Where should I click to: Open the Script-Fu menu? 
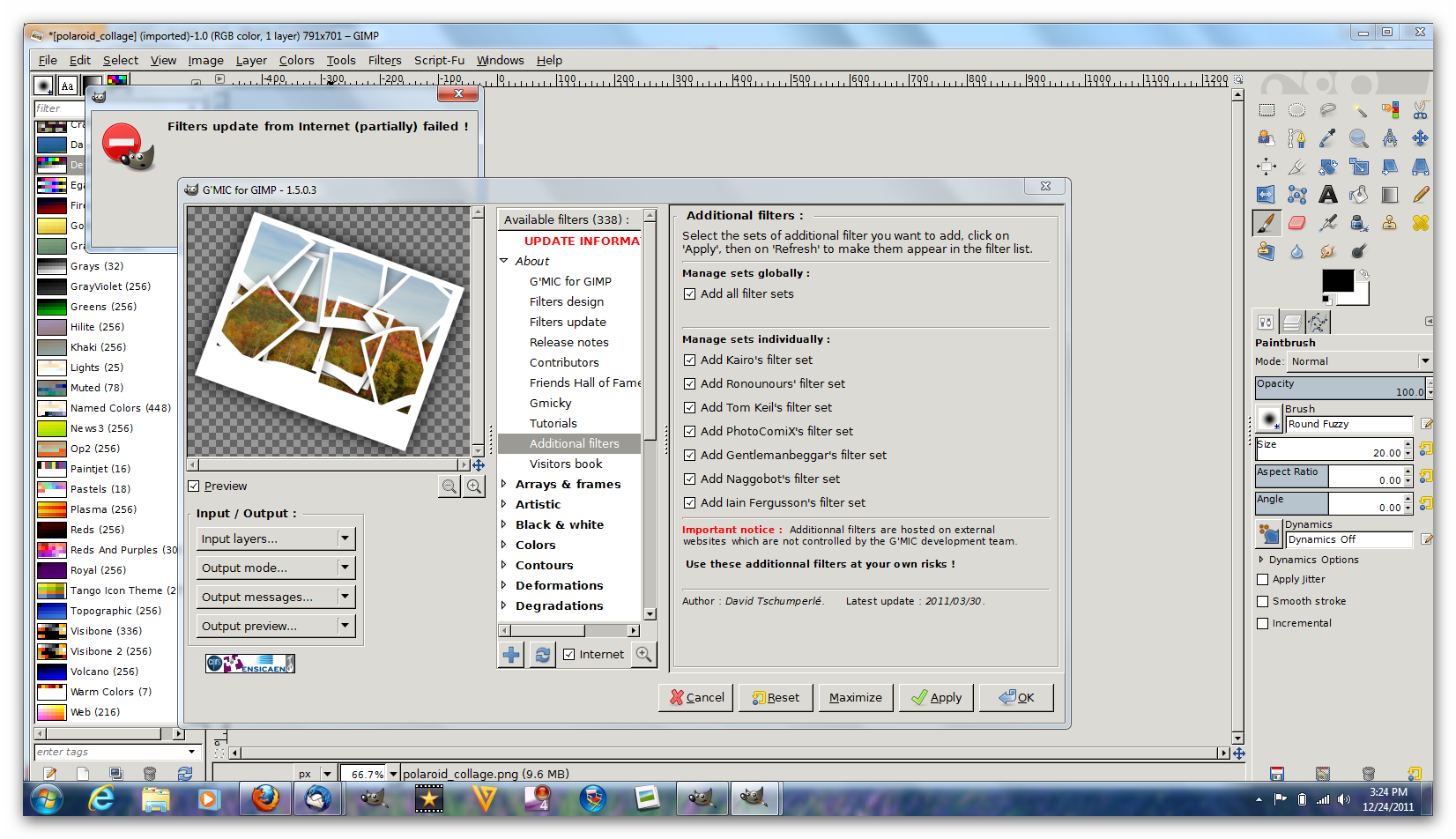tap(439, 61)
